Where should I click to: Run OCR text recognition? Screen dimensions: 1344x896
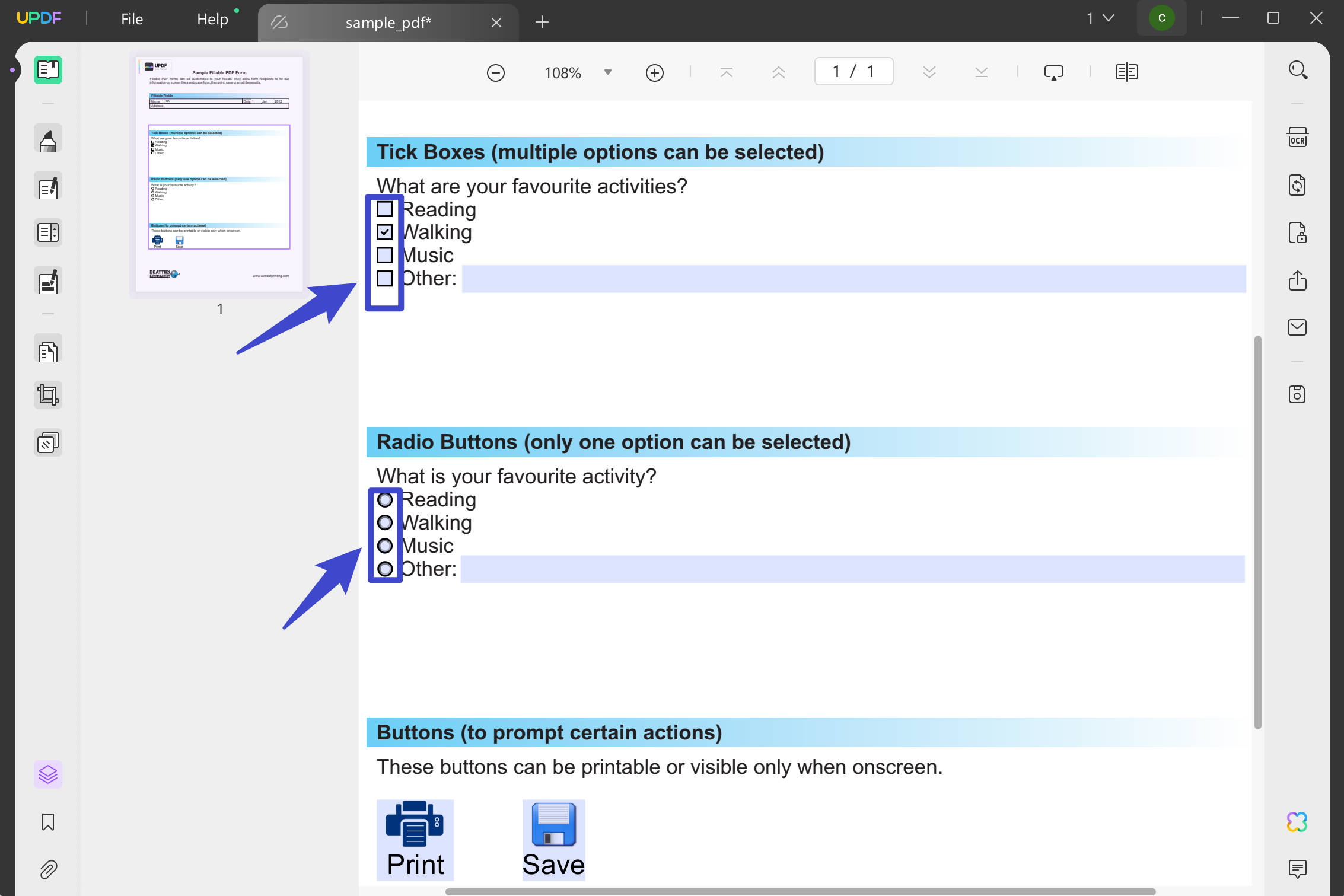pyautogui.click(x=1298, y=138)
